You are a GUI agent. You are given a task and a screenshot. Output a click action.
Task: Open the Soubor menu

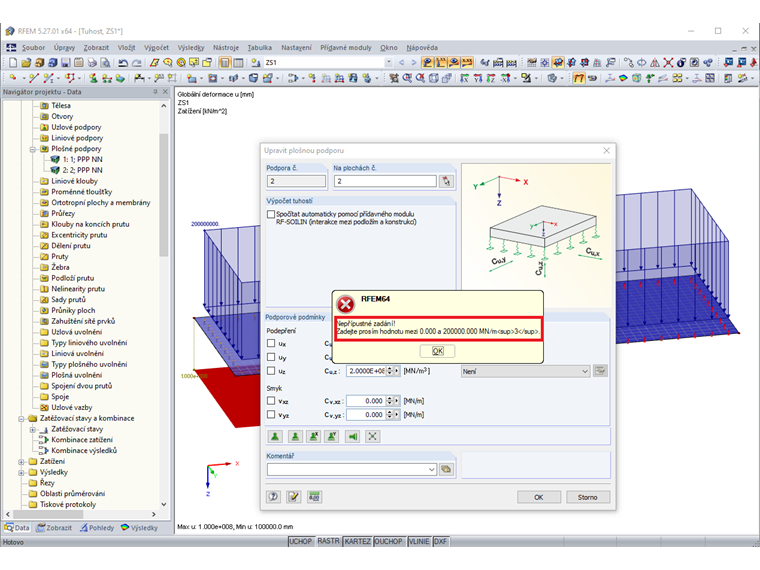pos(33,48)
